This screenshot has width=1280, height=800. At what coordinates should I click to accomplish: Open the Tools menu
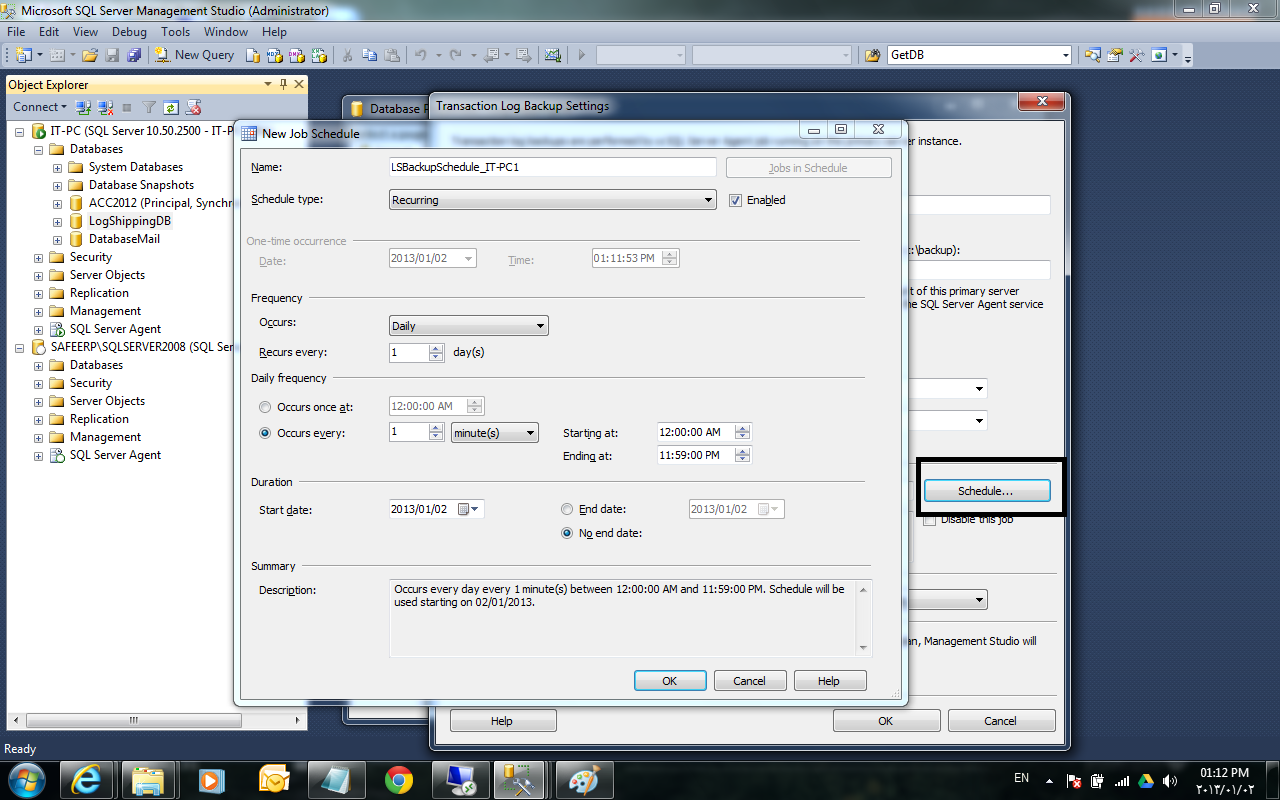(175, 32)
